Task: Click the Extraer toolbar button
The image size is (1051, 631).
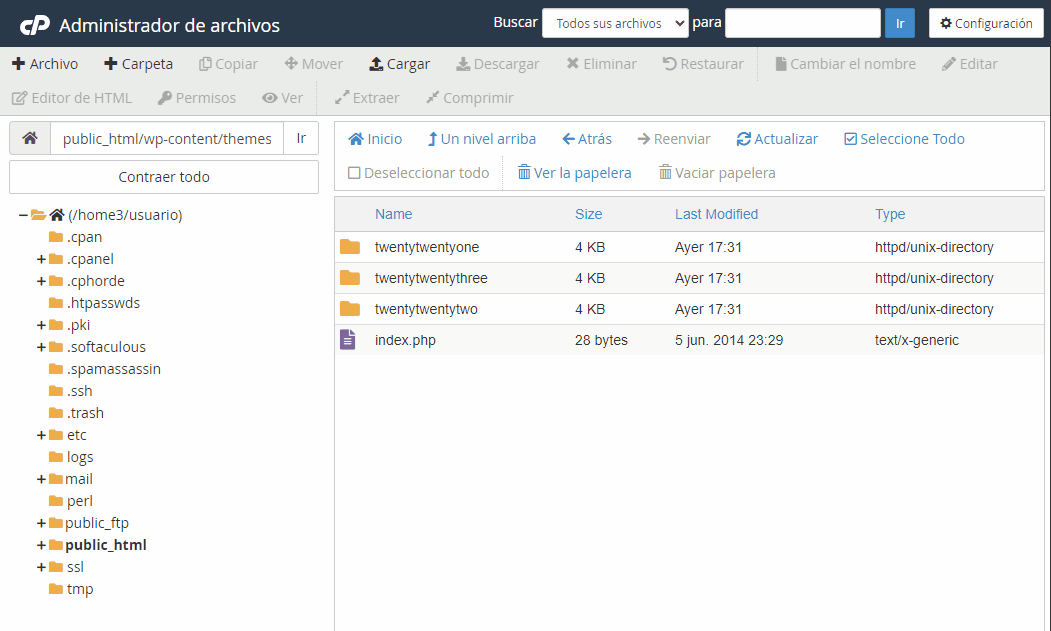Action: [x=367, y=98]
